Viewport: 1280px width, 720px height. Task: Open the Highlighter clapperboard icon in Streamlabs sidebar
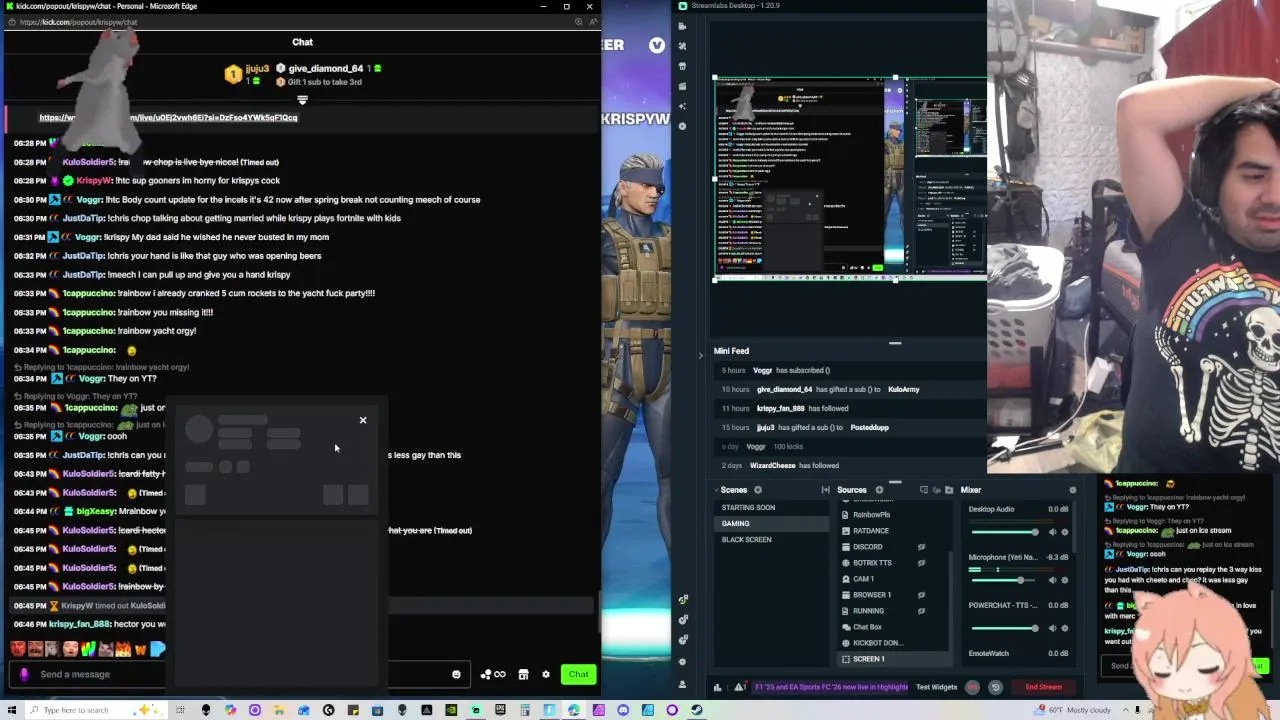(682, 86)
